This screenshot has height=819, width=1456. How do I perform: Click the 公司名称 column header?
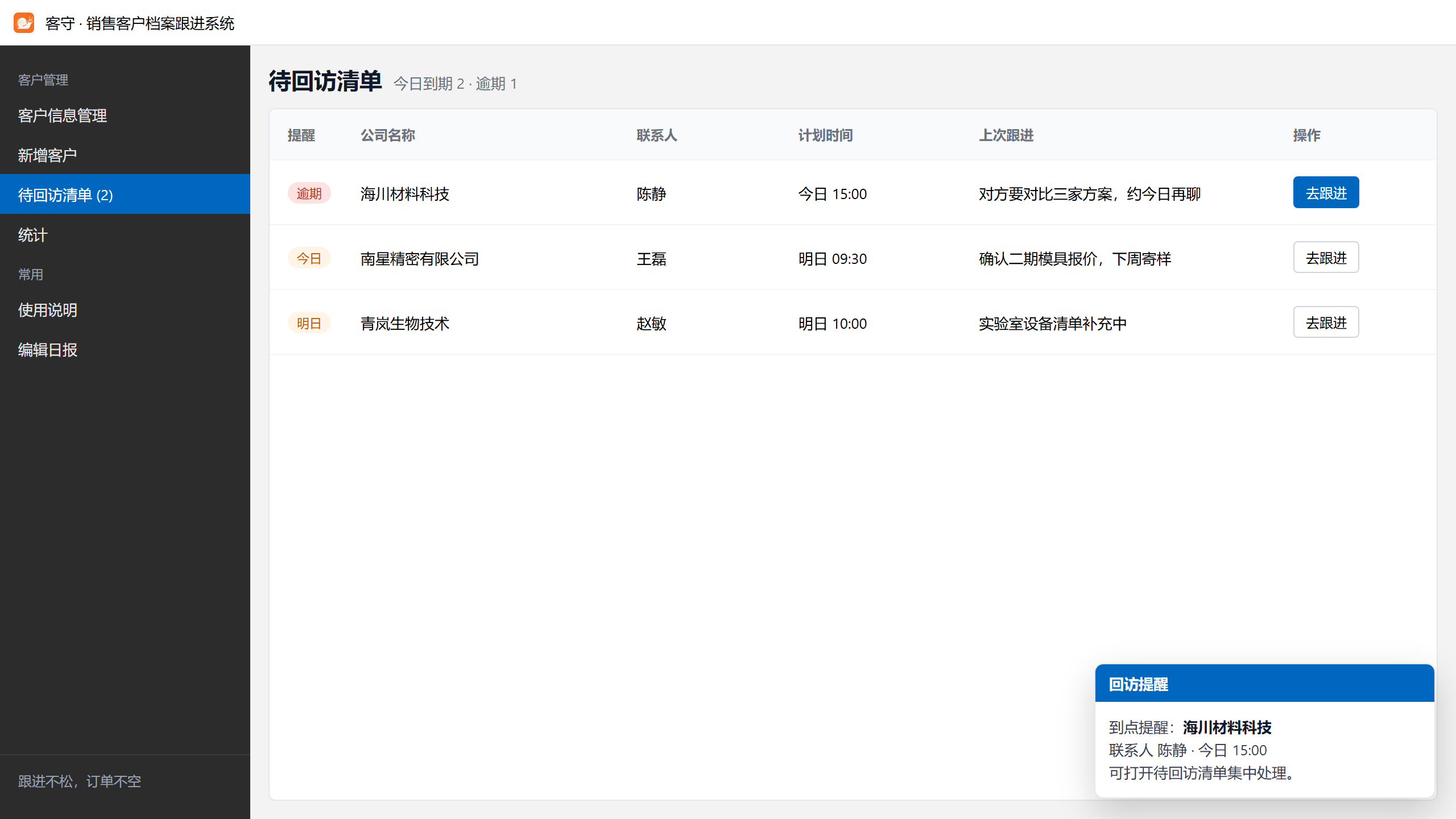pyautogui.click(x=388, y=135)
